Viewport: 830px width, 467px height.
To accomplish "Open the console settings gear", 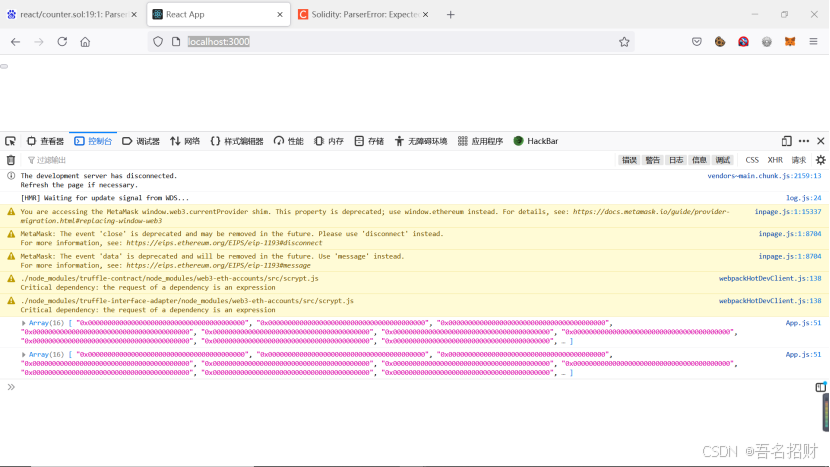I will pyautogui.click(x=820, y=160).
